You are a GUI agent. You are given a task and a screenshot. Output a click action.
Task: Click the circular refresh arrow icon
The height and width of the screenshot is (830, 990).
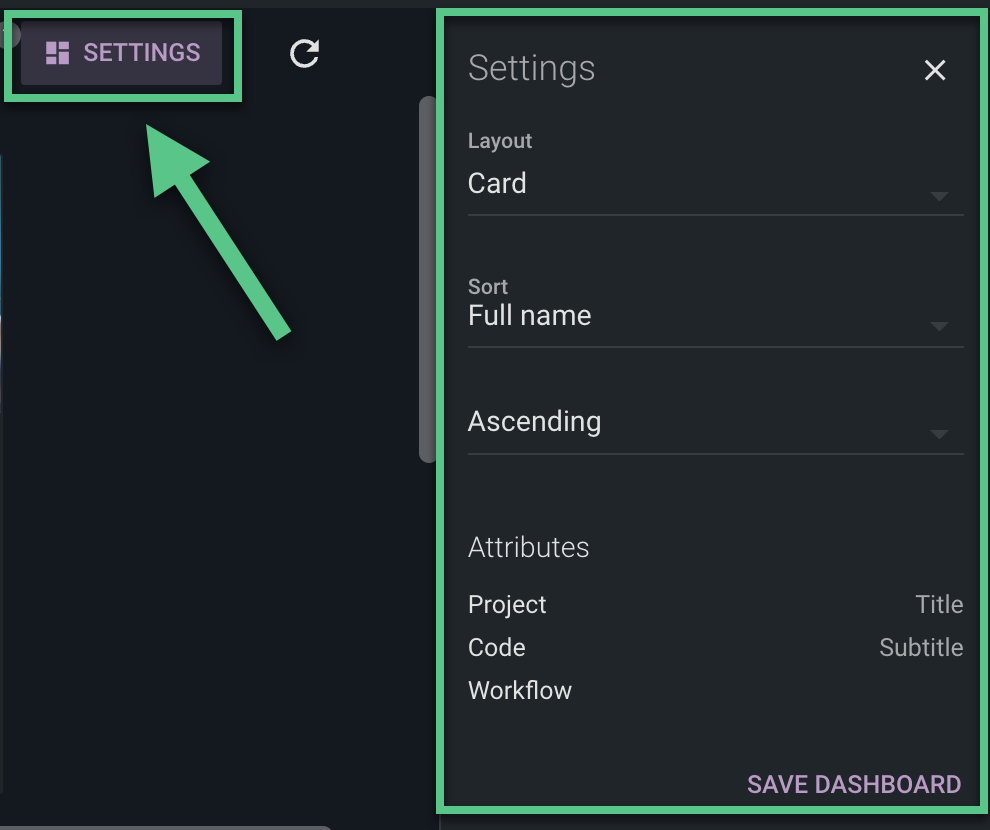pos(304,53)
